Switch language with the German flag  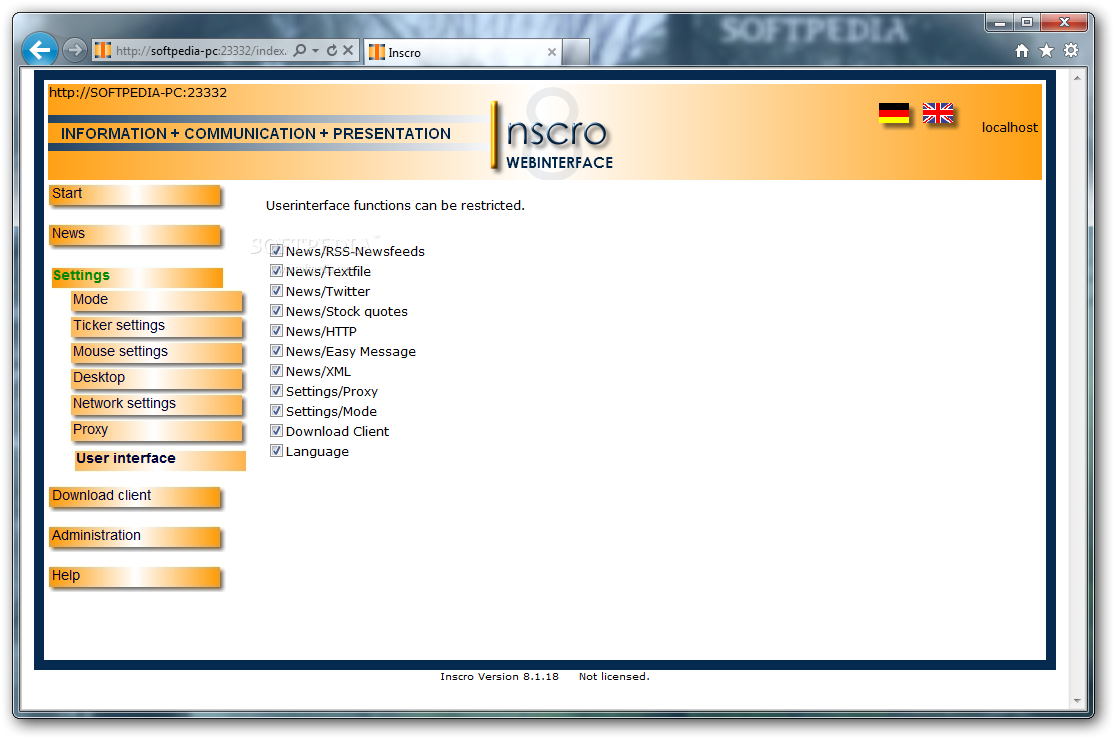pyautogui.click(x=894, y=113)
